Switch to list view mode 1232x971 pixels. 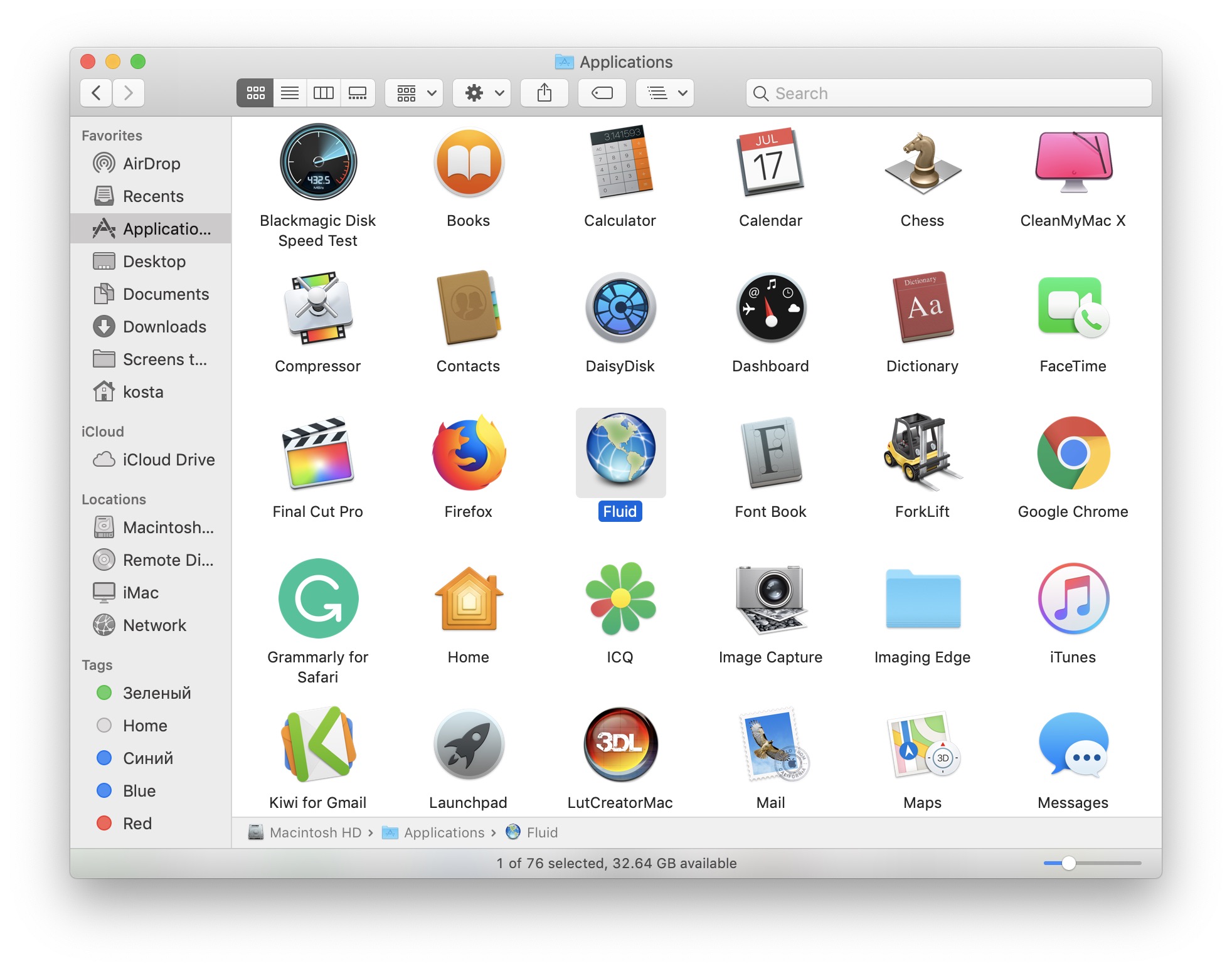click(x=289, y=93)
